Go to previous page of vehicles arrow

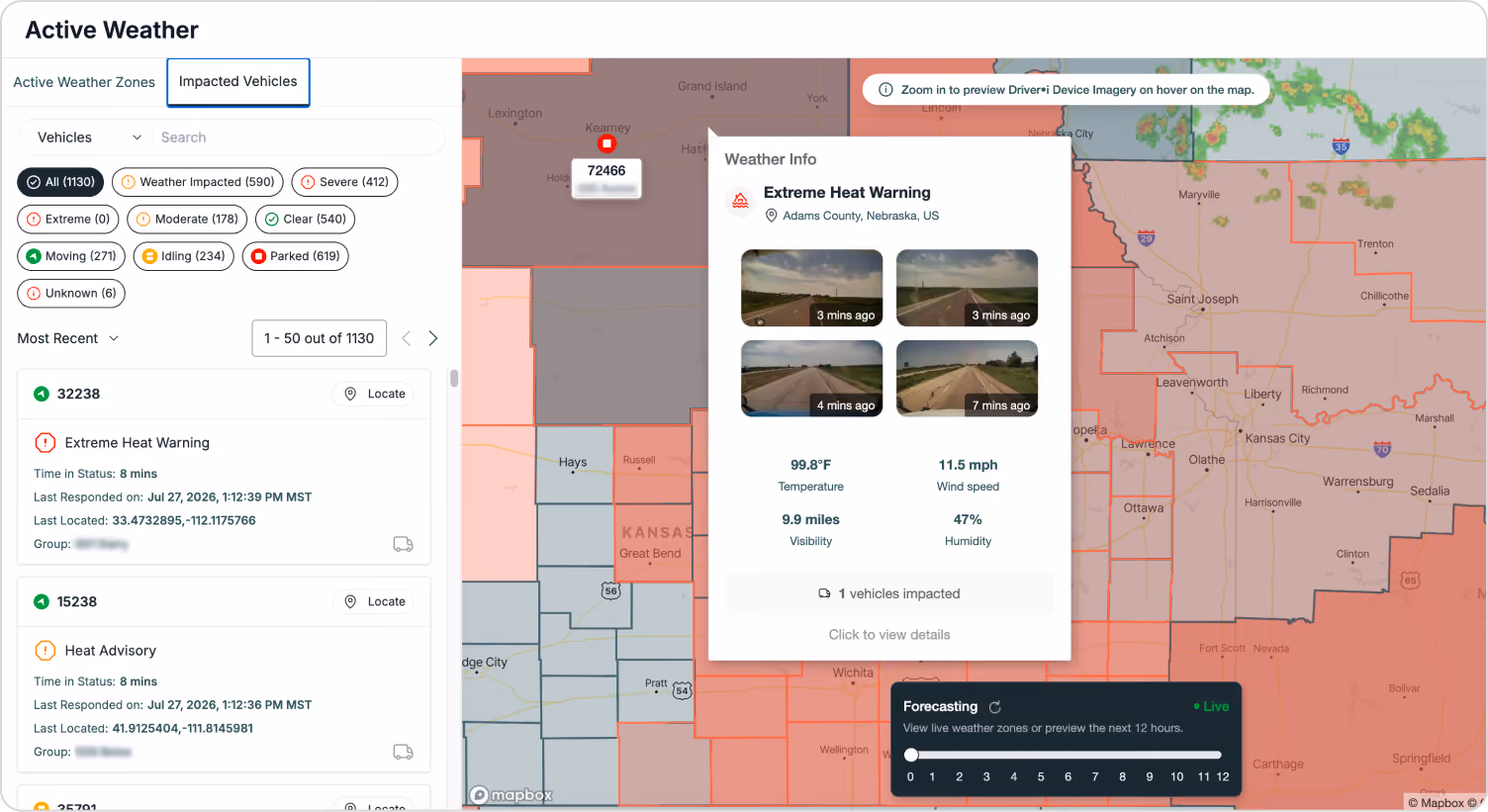click(406, 338)
